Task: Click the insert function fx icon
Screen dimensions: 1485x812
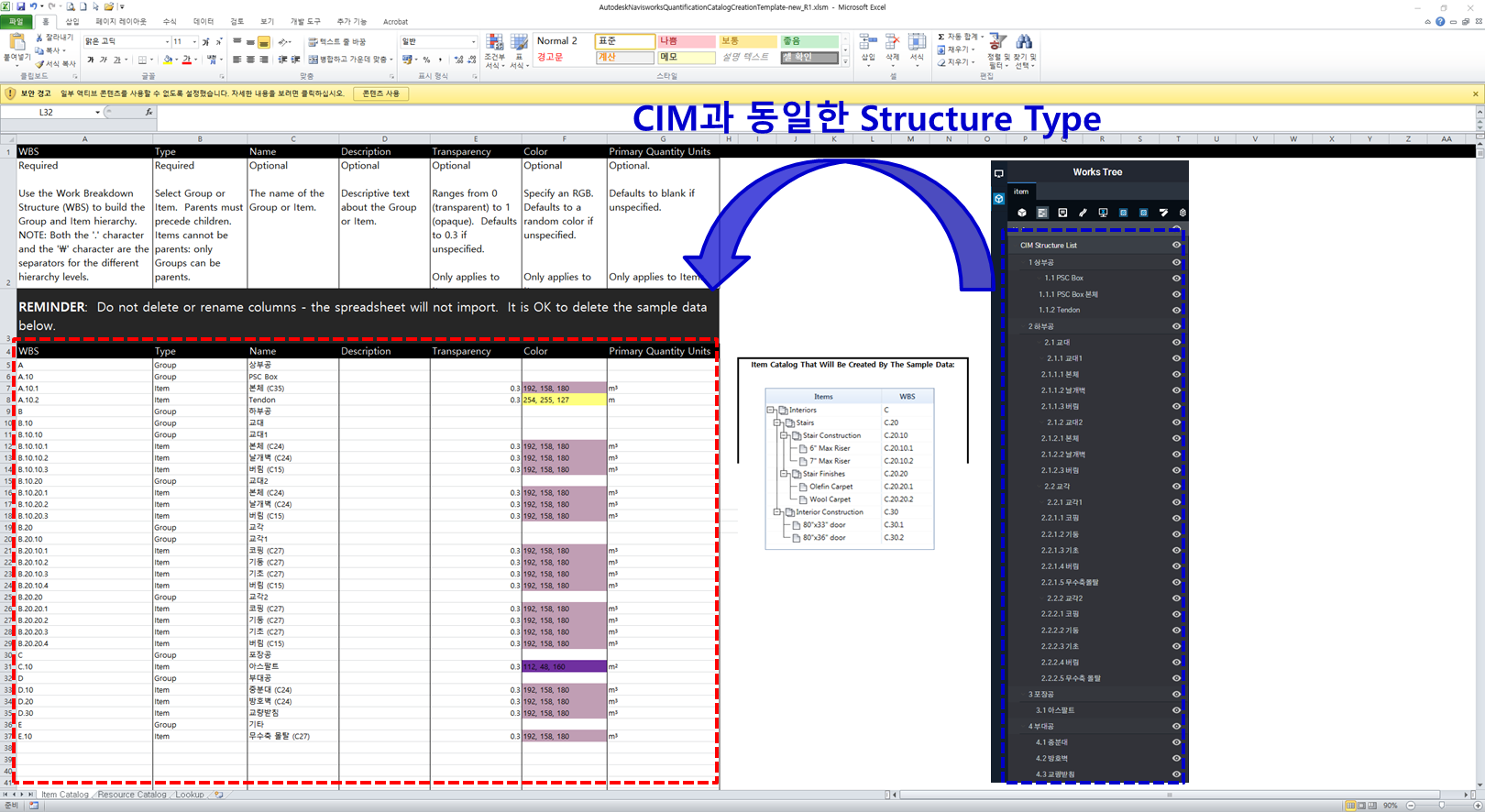Action: point(148,112)
